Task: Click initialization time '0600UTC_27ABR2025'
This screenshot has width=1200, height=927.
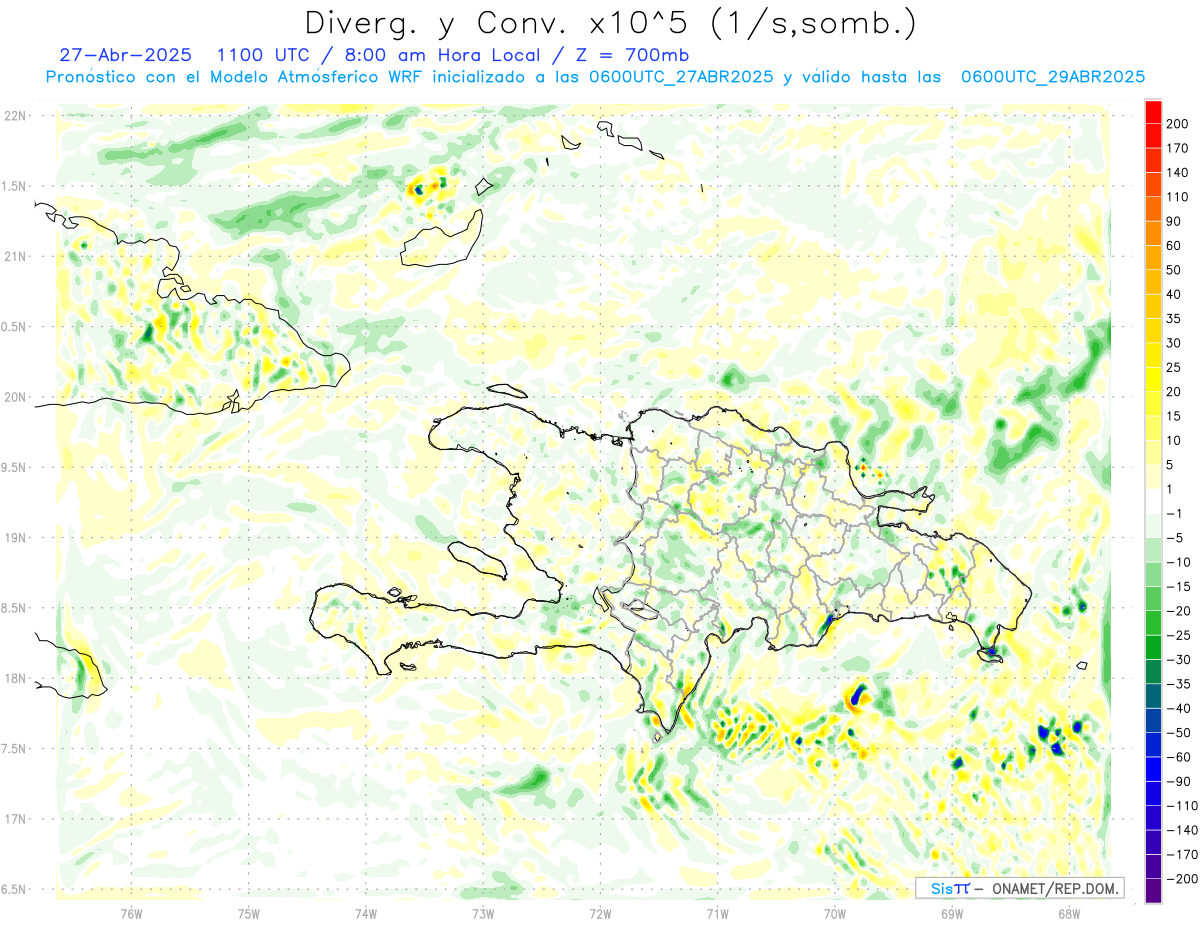Action: [x=679, y=77]
